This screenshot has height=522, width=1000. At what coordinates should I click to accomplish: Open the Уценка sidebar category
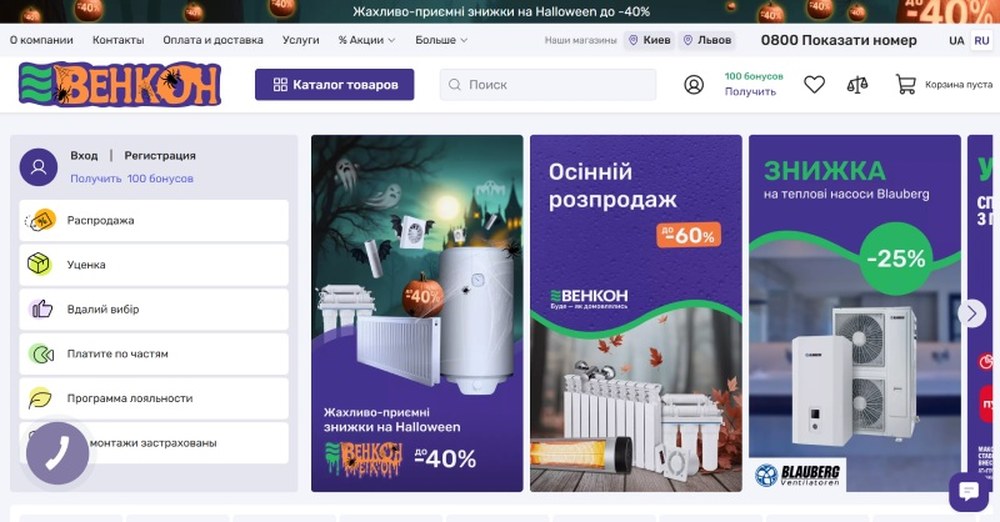pyautogui.click(x=154, y=264)
